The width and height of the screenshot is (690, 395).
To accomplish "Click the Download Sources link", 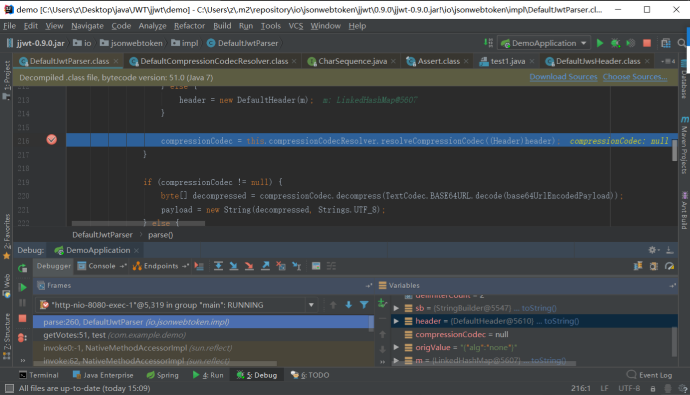I will coord(563,77).
